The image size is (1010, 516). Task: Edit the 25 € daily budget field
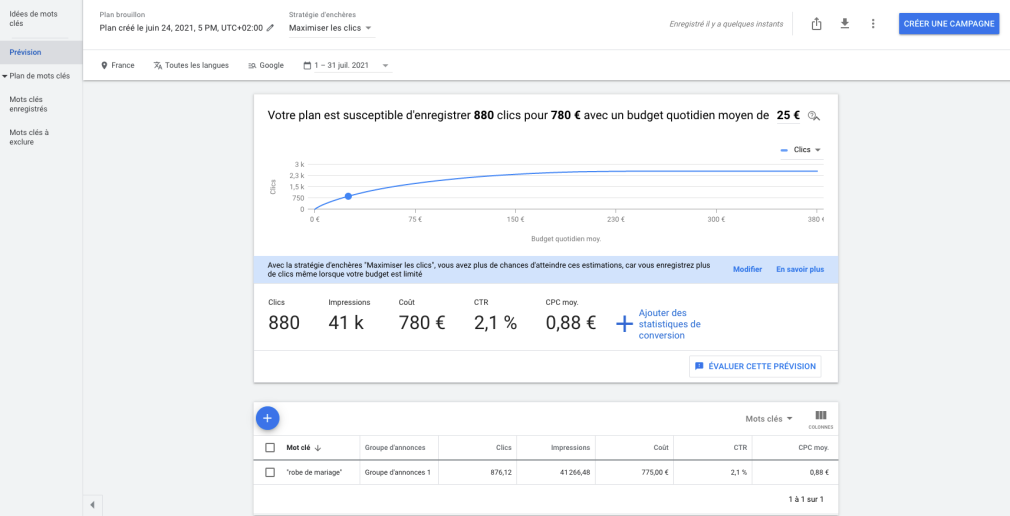788,115
